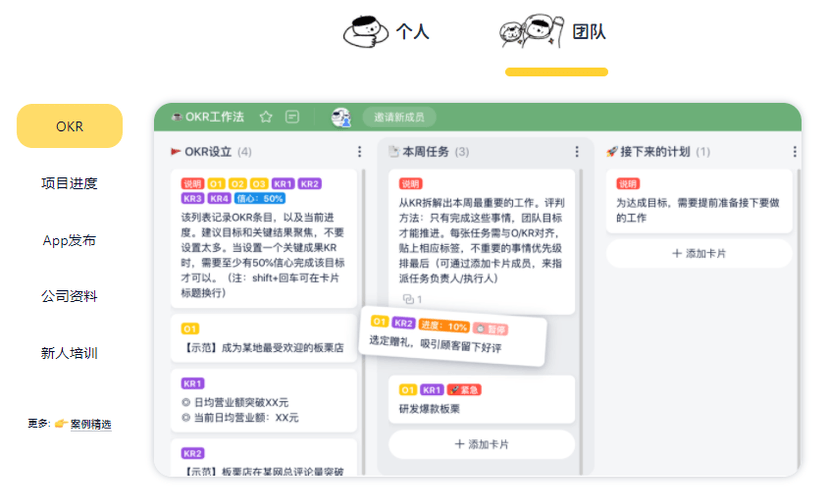Click the single-person cartoon icon beside 个人
828x503 pixels.
(x=366, y=32)
